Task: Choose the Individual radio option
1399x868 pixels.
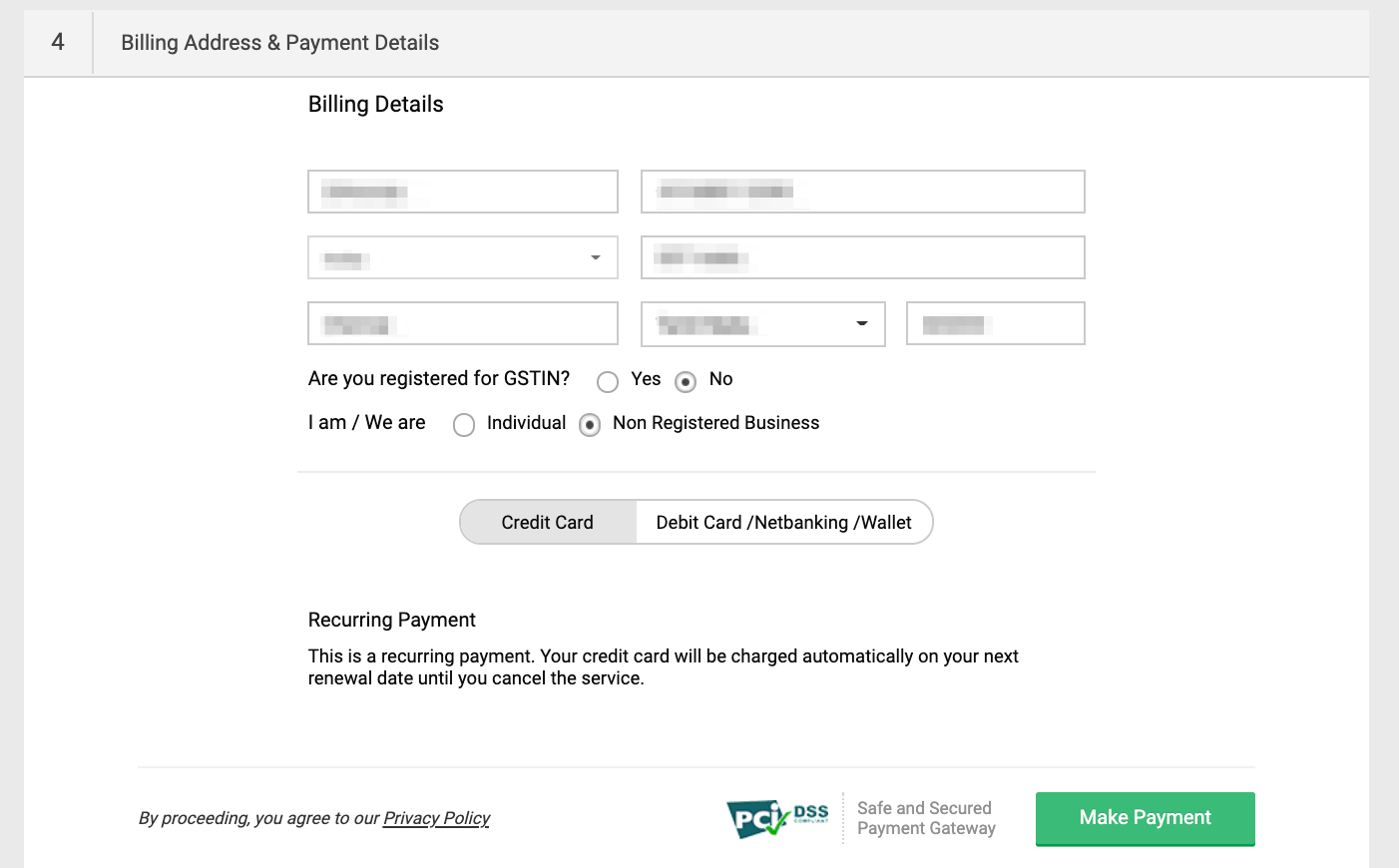Action: tap(464, 425)
